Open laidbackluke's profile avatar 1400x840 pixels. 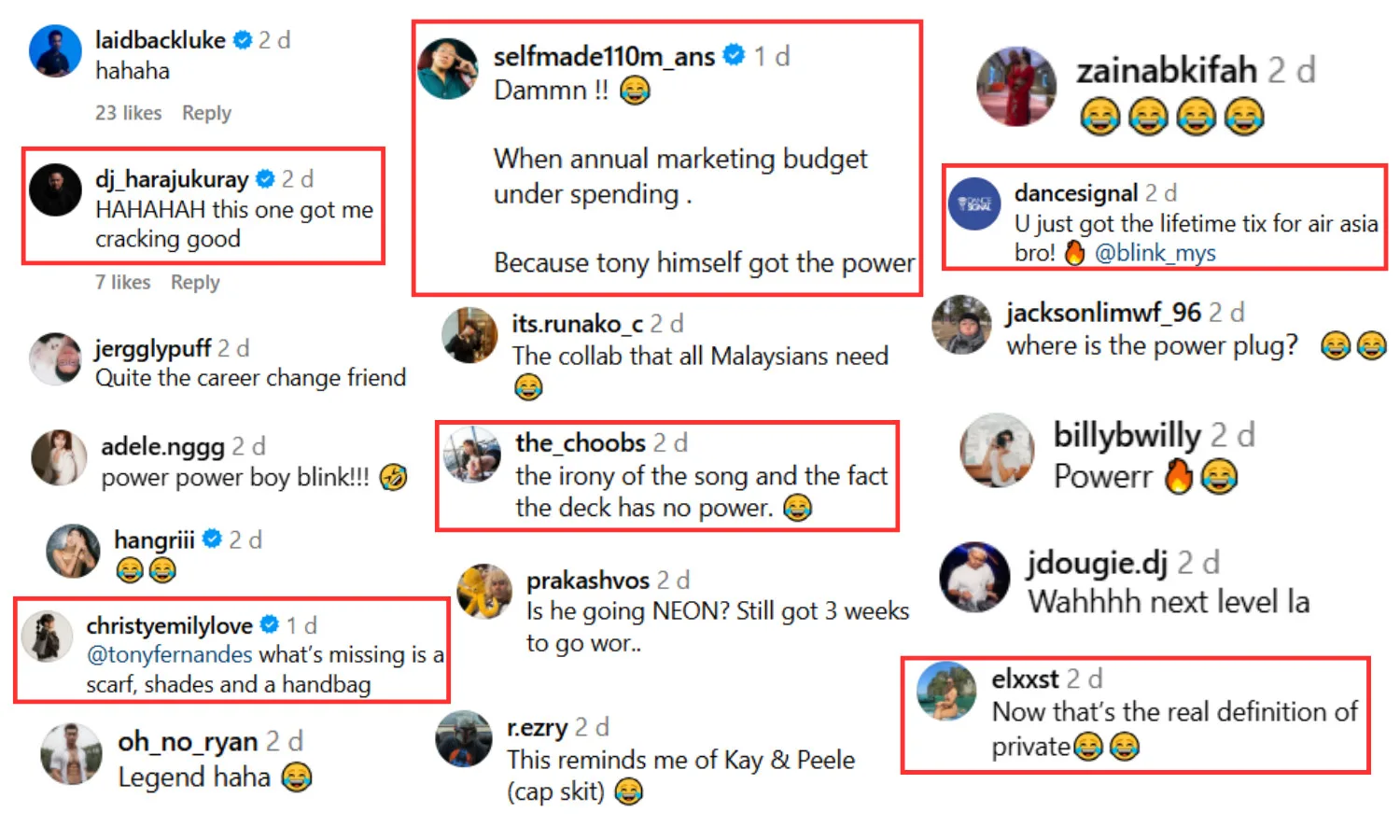click(55, 51)
